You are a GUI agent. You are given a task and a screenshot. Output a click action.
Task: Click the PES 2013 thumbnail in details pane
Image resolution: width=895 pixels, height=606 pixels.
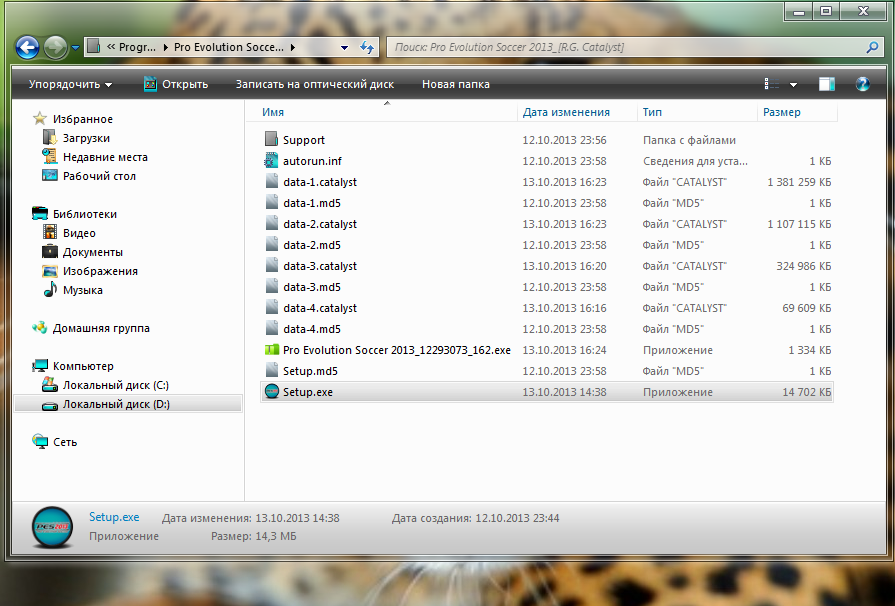pyautogui.click(x=52, y=527)
